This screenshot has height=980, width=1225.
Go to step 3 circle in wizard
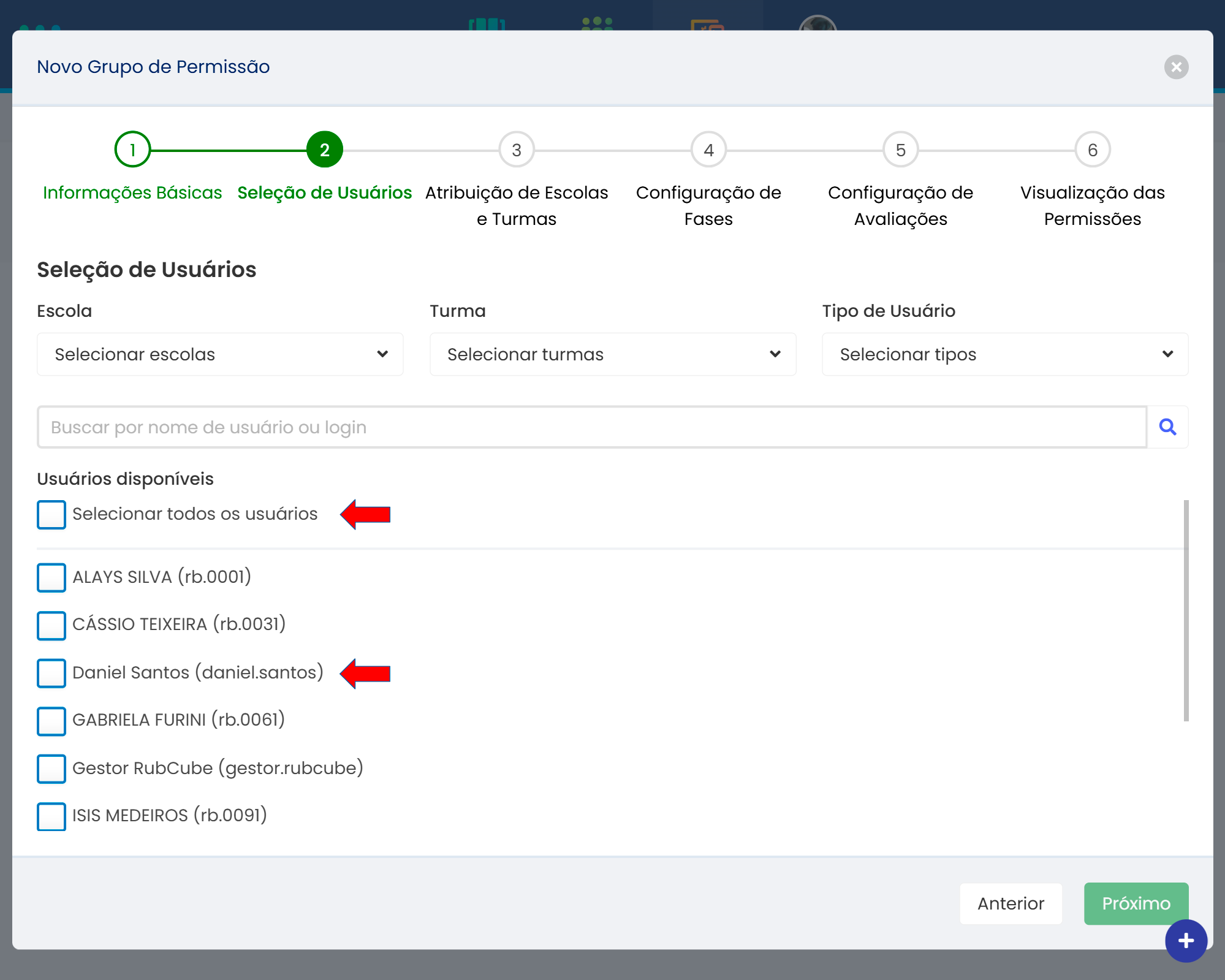pos(517,150)
